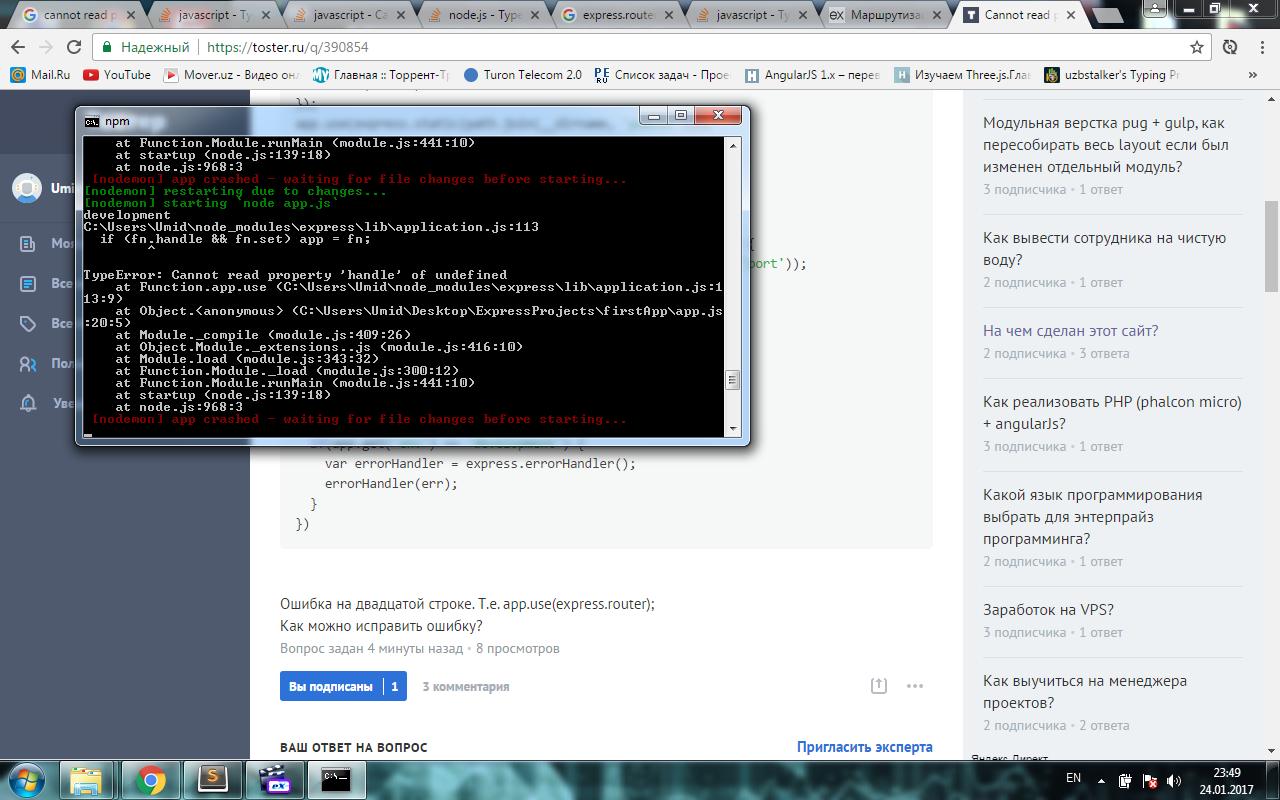Image resolution: width=1280 pixels, height=800 pixels.
Task: Open volume icon in system tray
Action: click(1174, 779)
